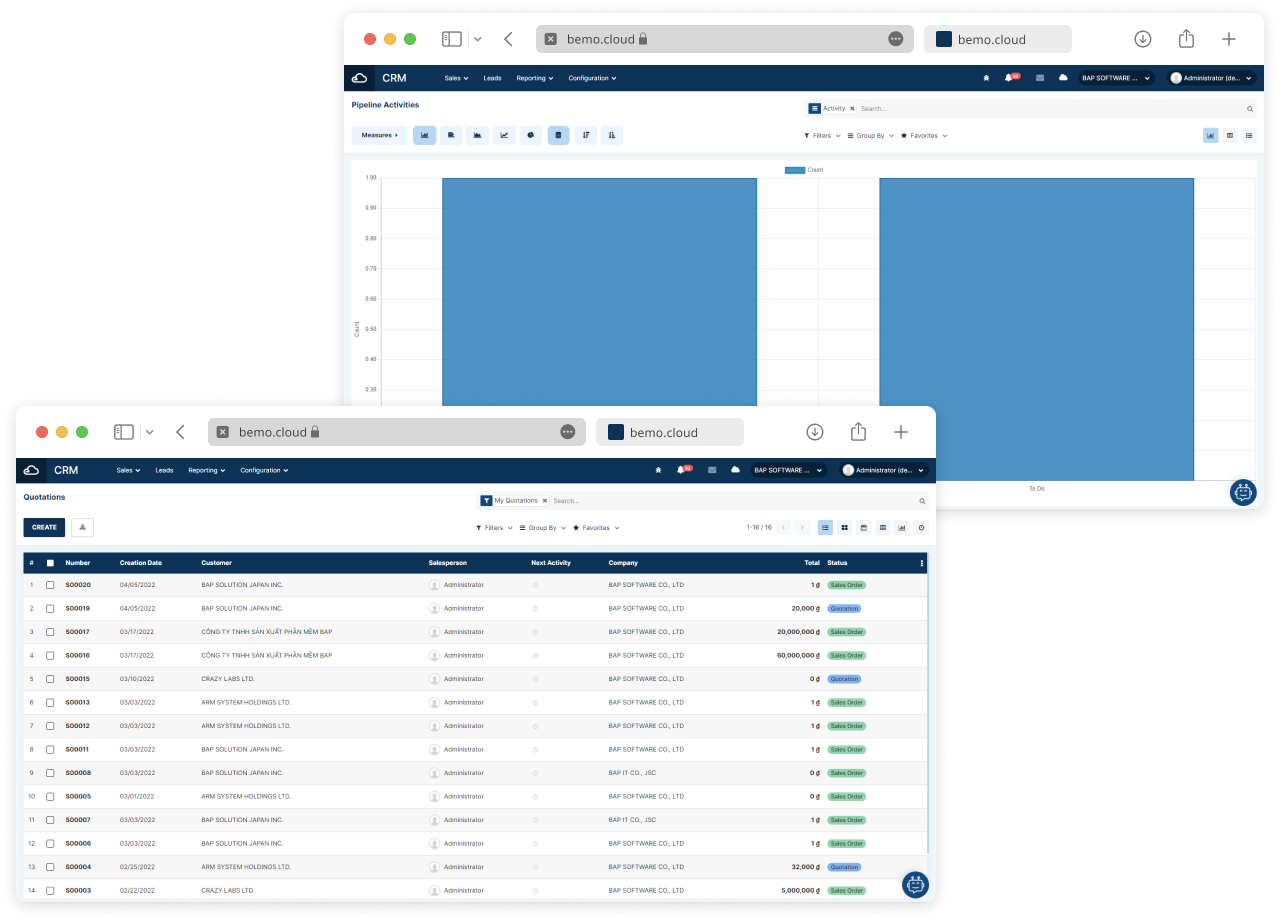Switch Quotations to list view
The width and height of the screenshot is (1280, 921).
point(826,527)
